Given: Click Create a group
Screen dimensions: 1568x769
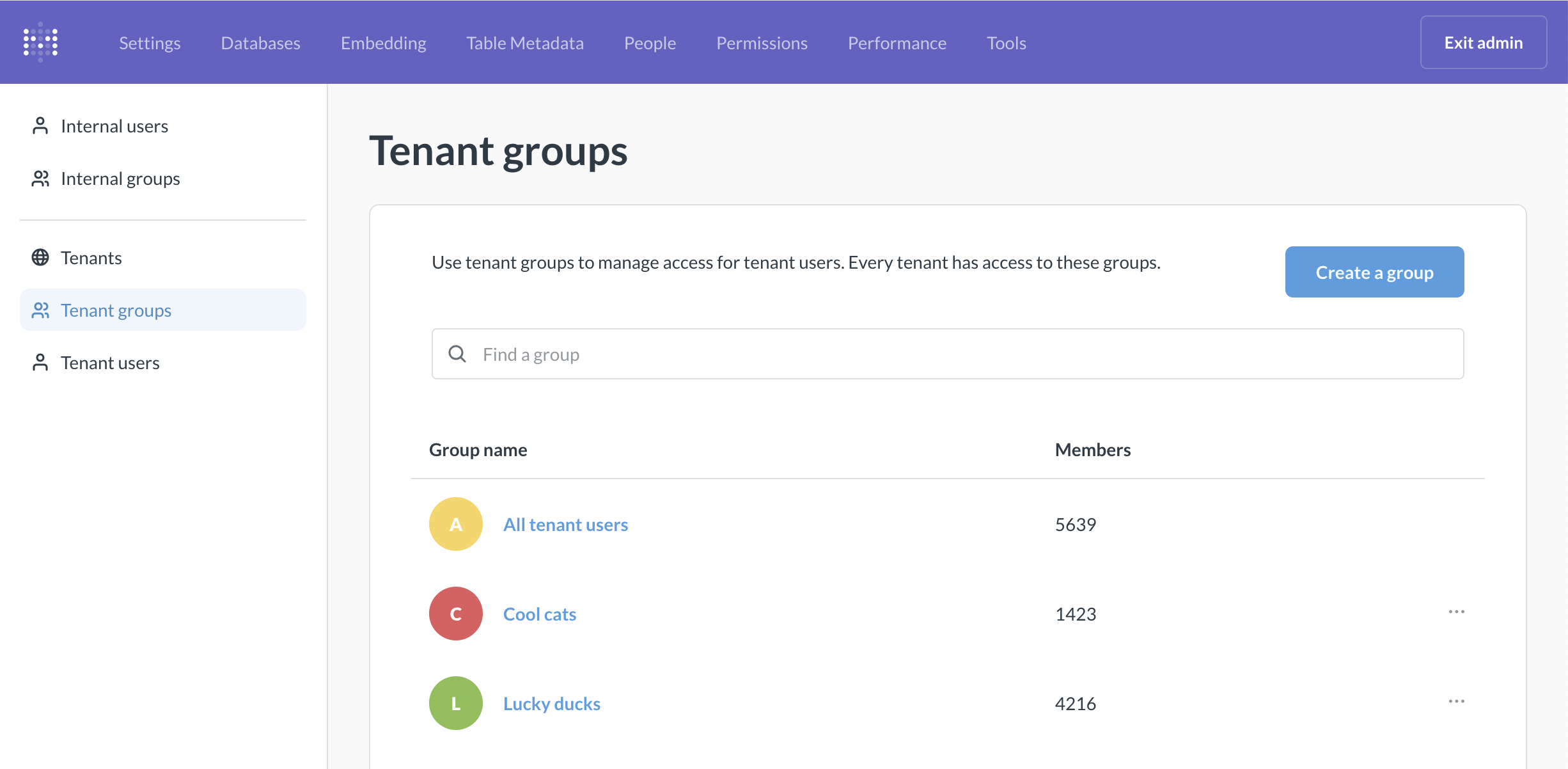Looking at the screenshot, I should coord(1374,271).
